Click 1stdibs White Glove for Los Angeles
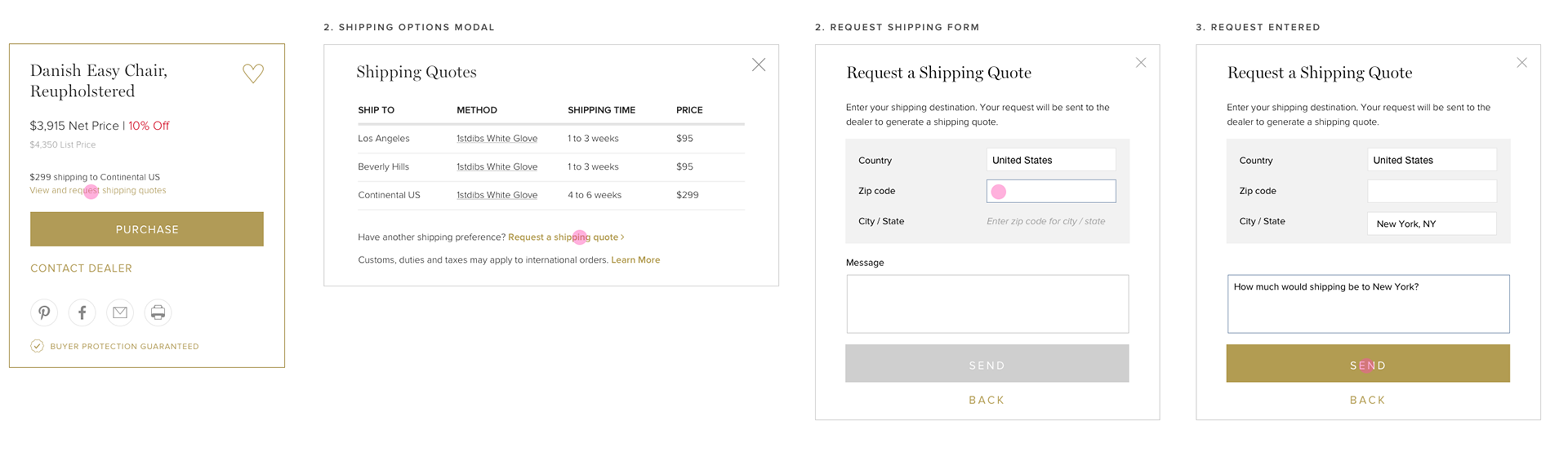The image size is (1568, 452). (497, 139)
